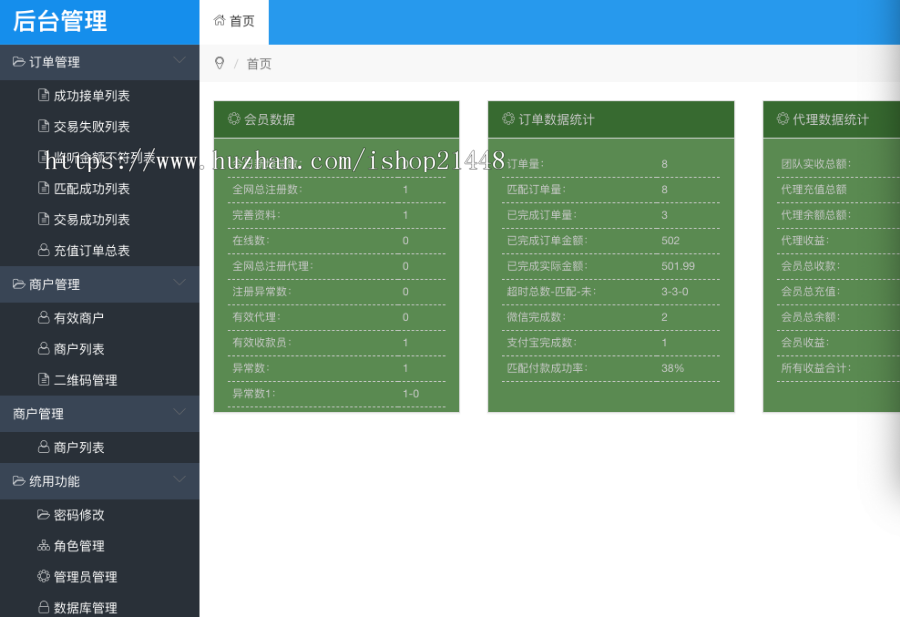Select 全网总注册数 row label

(x=267, y=189)
